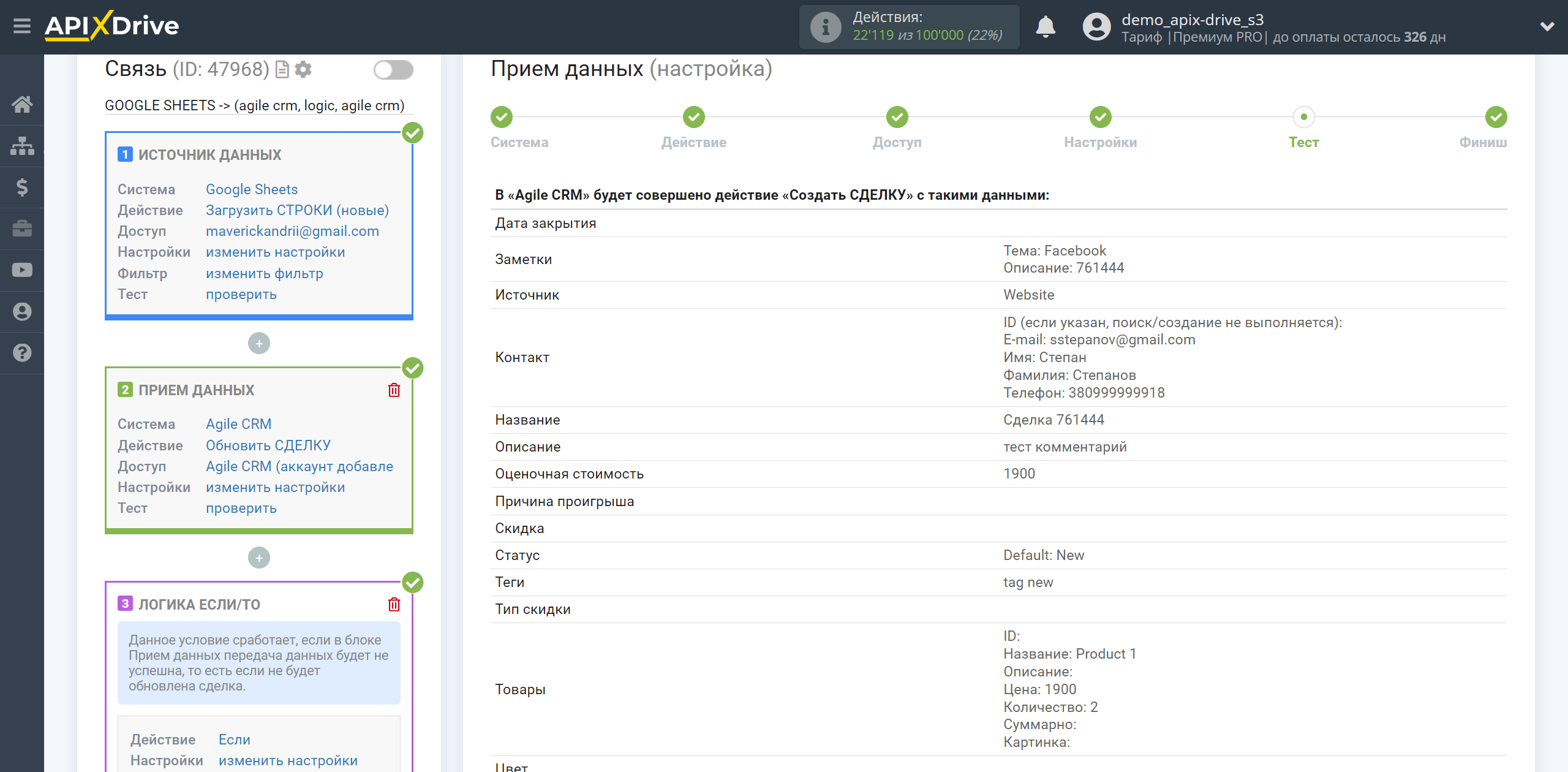The height and width of the screenshot is (772, 1568).
Task: Go to Тест step
Action: 1304,117
